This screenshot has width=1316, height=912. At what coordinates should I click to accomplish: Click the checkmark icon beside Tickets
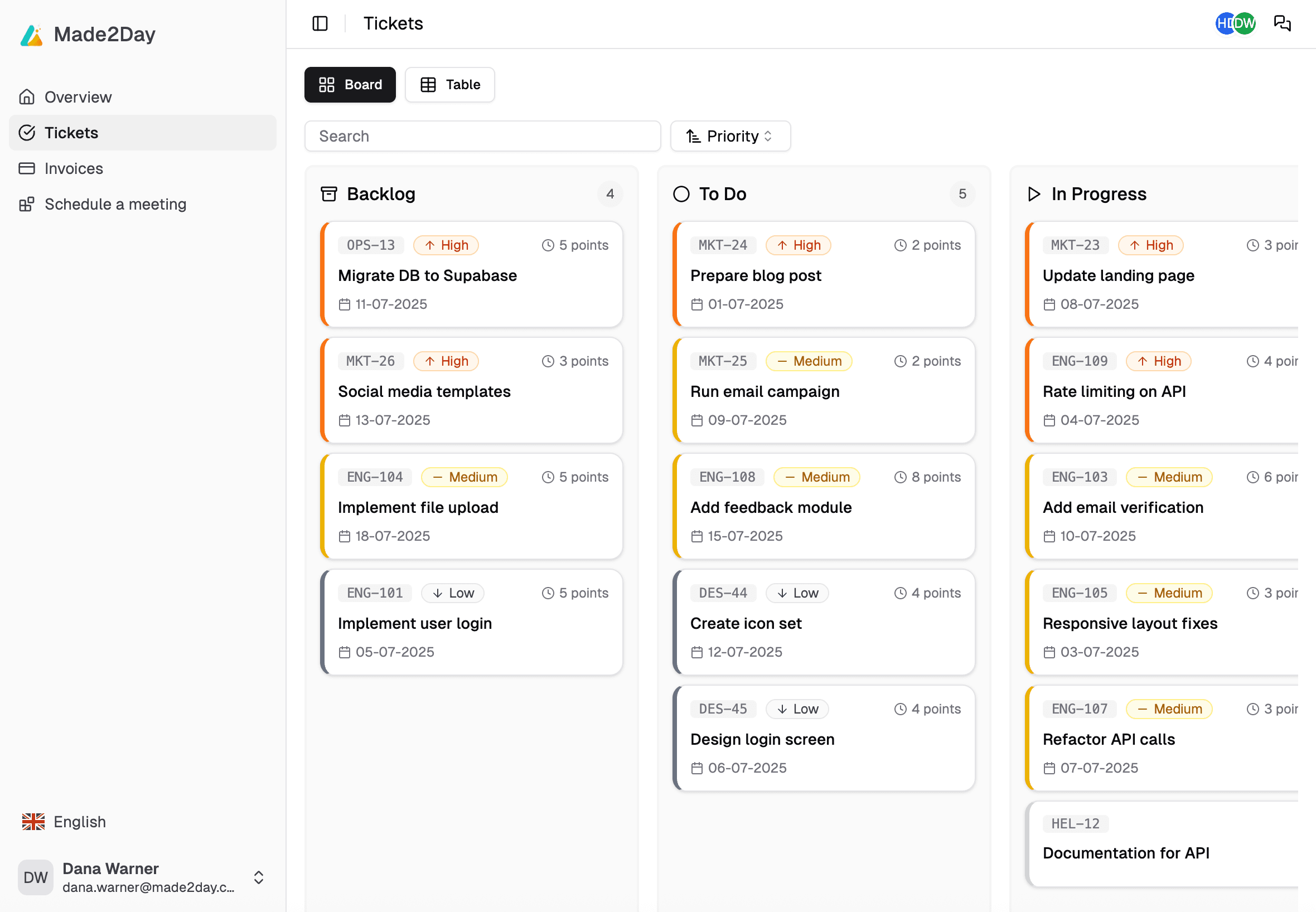pyautogui.click(x=27, y=133)
